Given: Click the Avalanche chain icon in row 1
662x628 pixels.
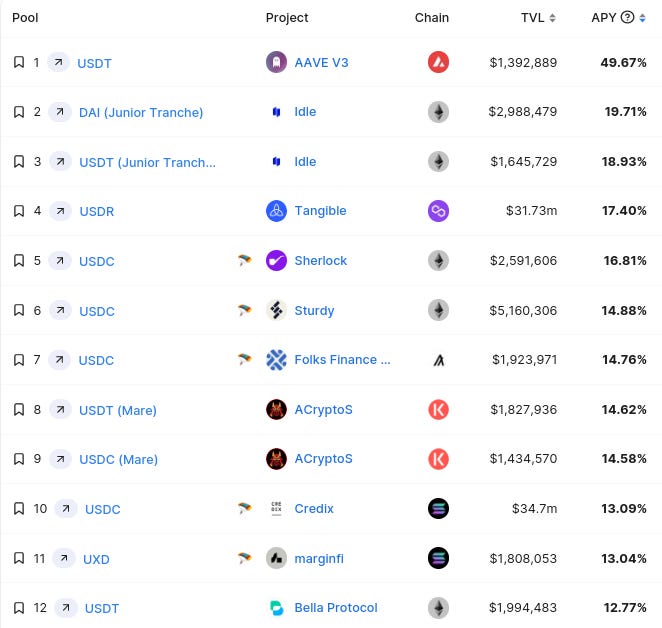Looking at the screenshot, I should coord(438,62).
